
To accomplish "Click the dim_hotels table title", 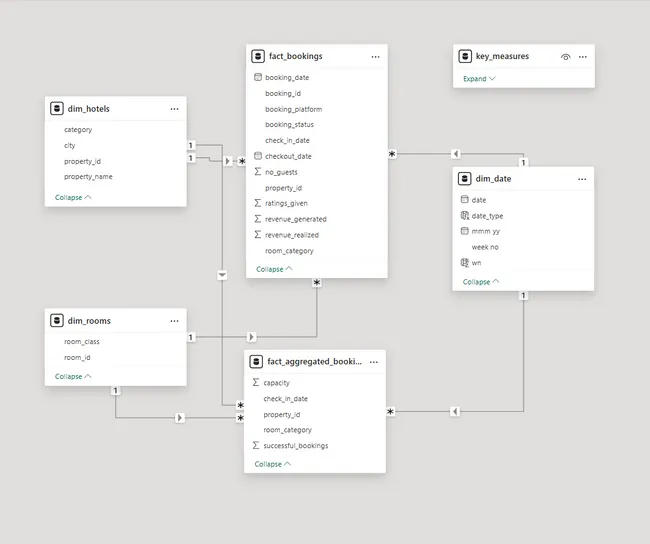I will click(89, 109).
